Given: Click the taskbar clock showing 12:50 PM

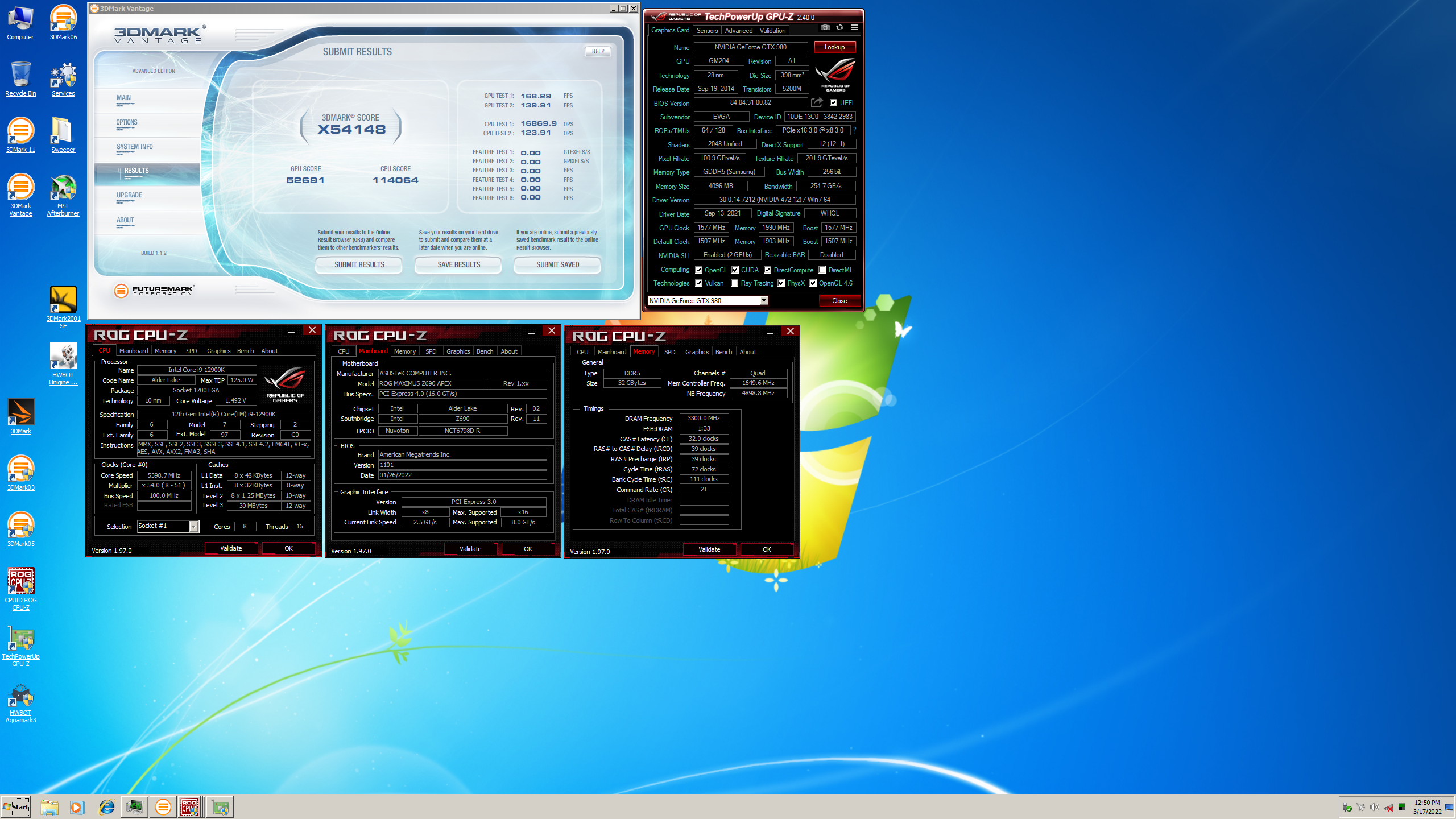Looking at the screenshot, I should [x=1427, y=807].
